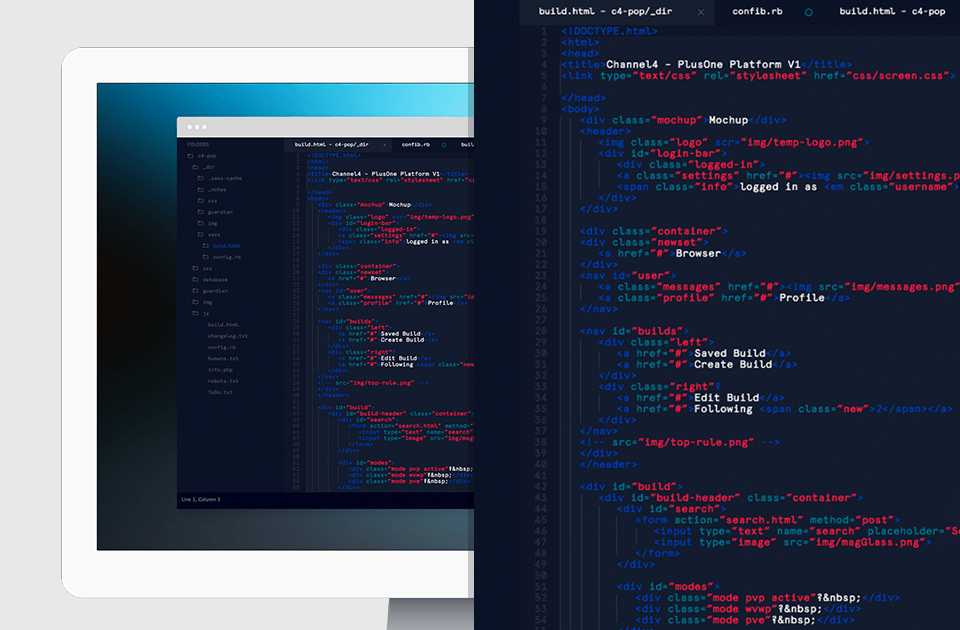Click the _dir folder icon in sidebar

coord(195,167)
